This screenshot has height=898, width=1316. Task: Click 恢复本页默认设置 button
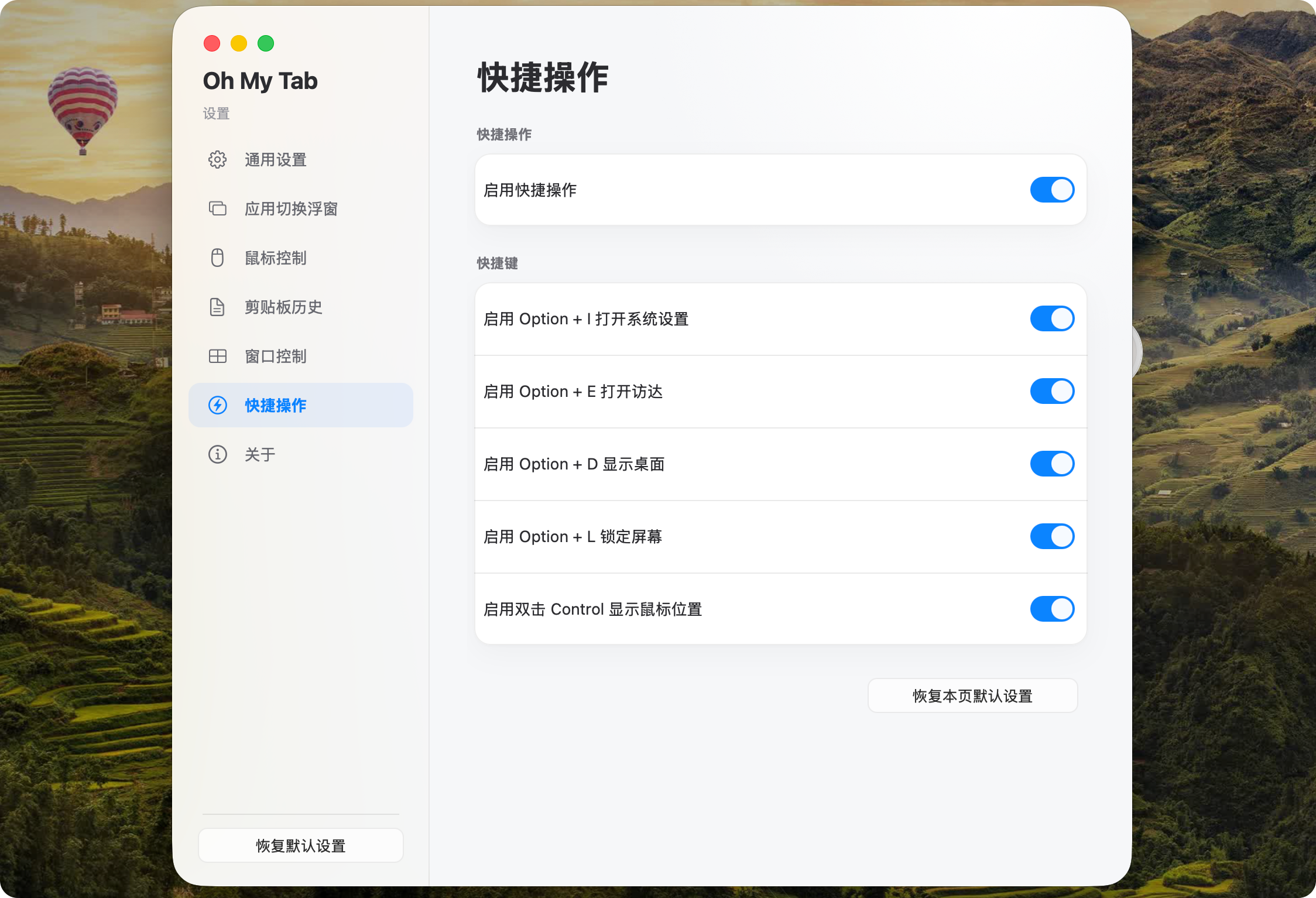(972, 695)
